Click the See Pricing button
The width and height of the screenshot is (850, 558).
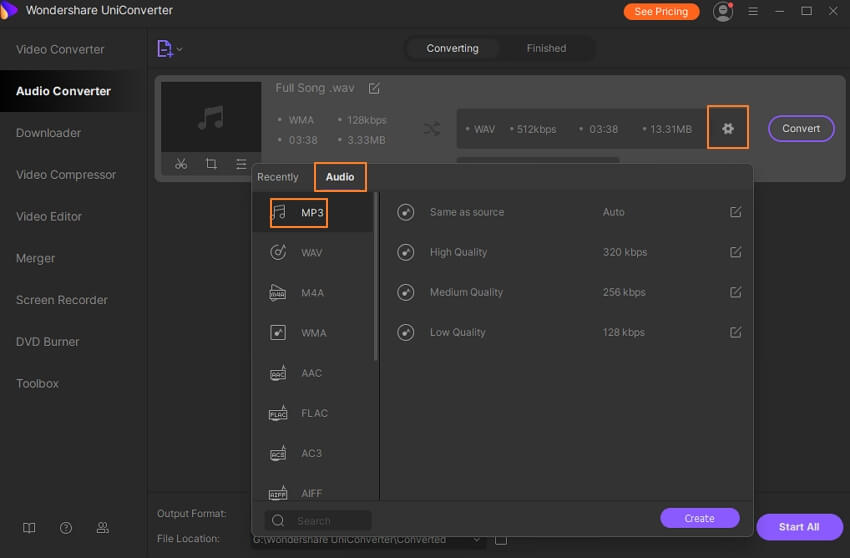click(661, 11)
